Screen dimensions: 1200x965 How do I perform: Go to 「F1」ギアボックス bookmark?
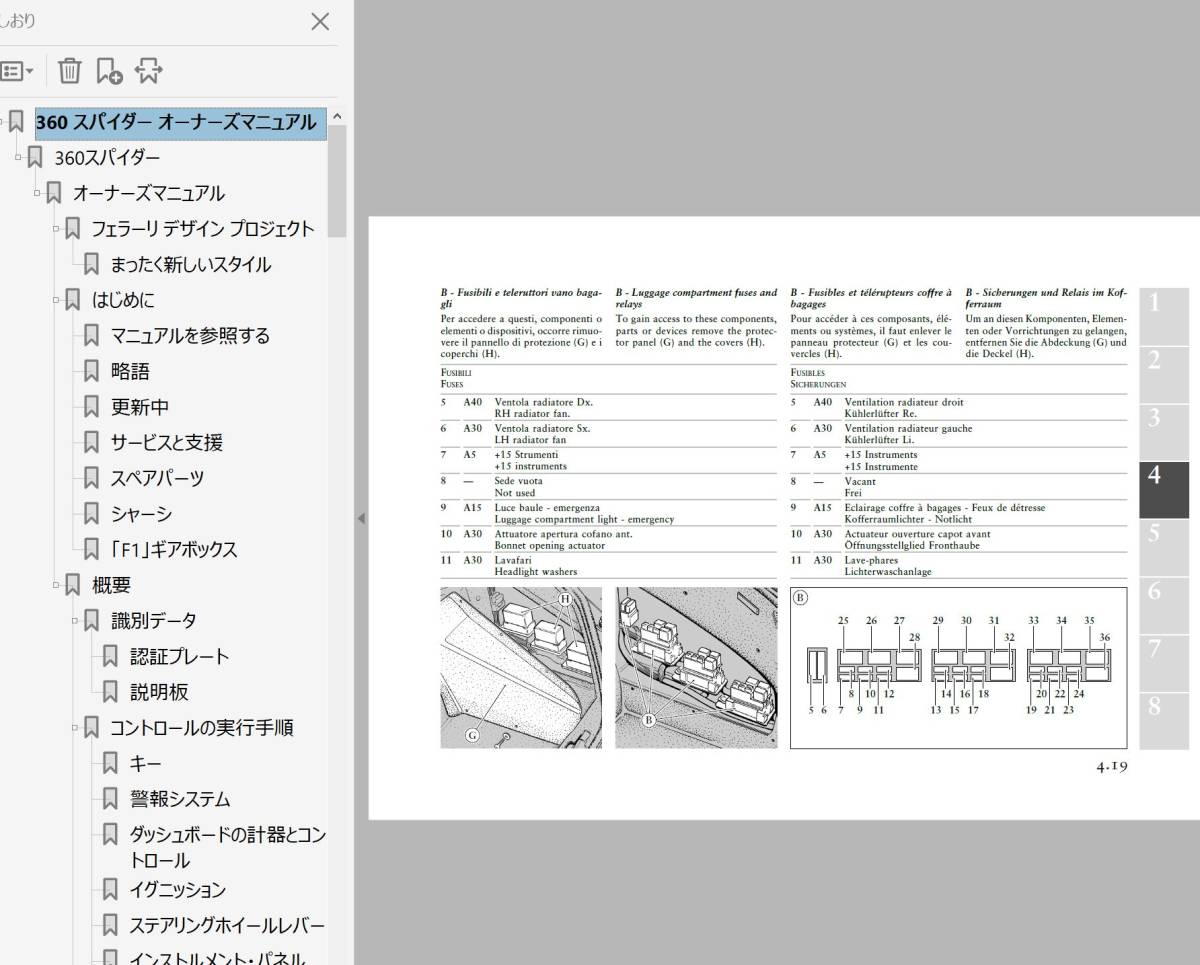tap(174, 550)
